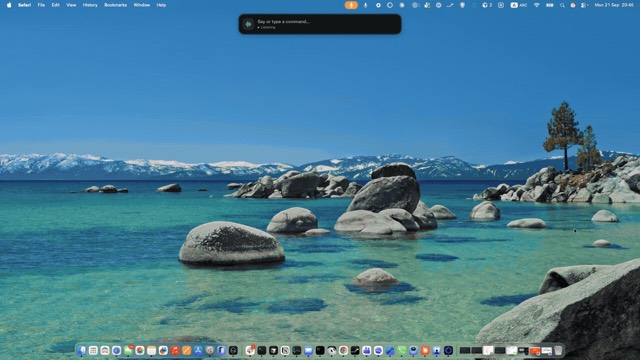Open Finder from the Dock
Viewport: 640px width, 360px height.
81,350
